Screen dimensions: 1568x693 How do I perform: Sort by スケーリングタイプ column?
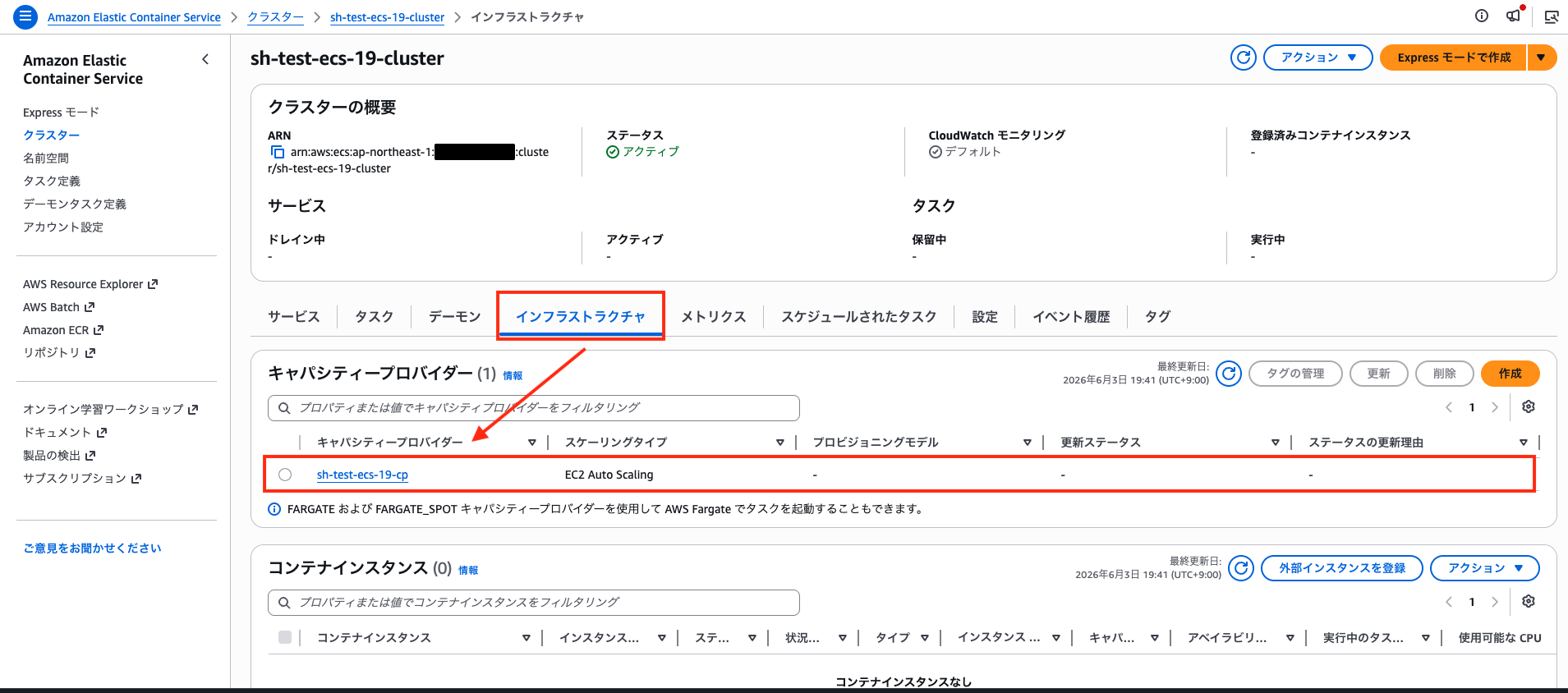point(780,443)
